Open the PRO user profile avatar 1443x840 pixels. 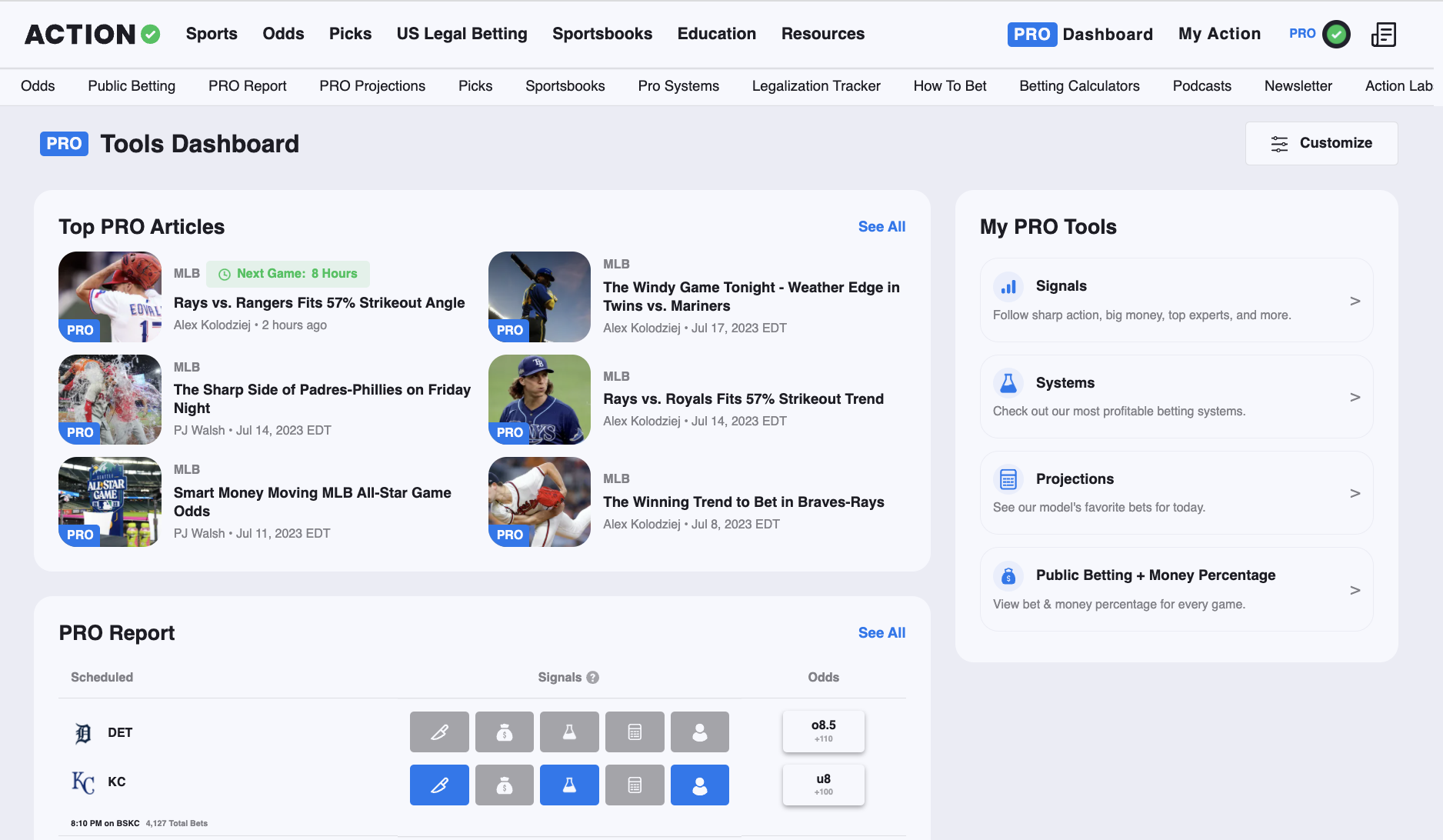point(1337,34)
